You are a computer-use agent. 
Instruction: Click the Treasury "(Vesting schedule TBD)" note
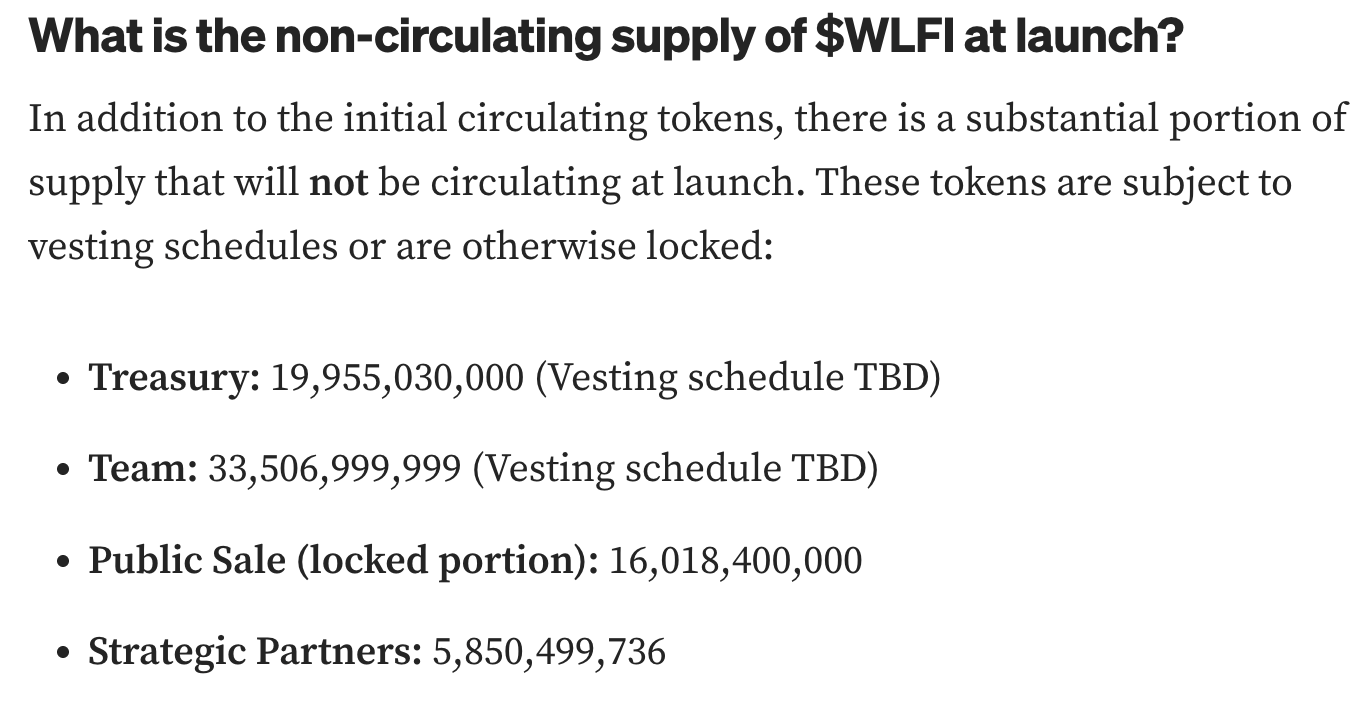click(x=738, y=379)
